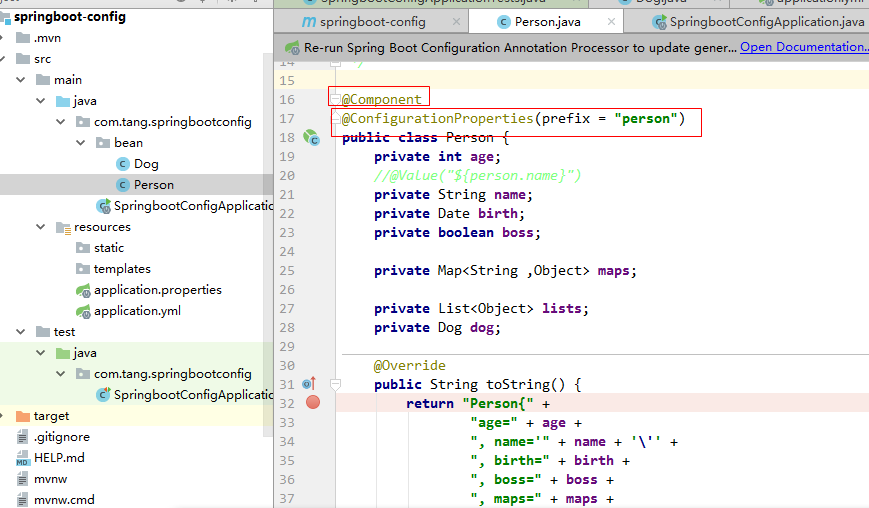Collapse the main java source folder
The image size is (869, 508).
41,101
